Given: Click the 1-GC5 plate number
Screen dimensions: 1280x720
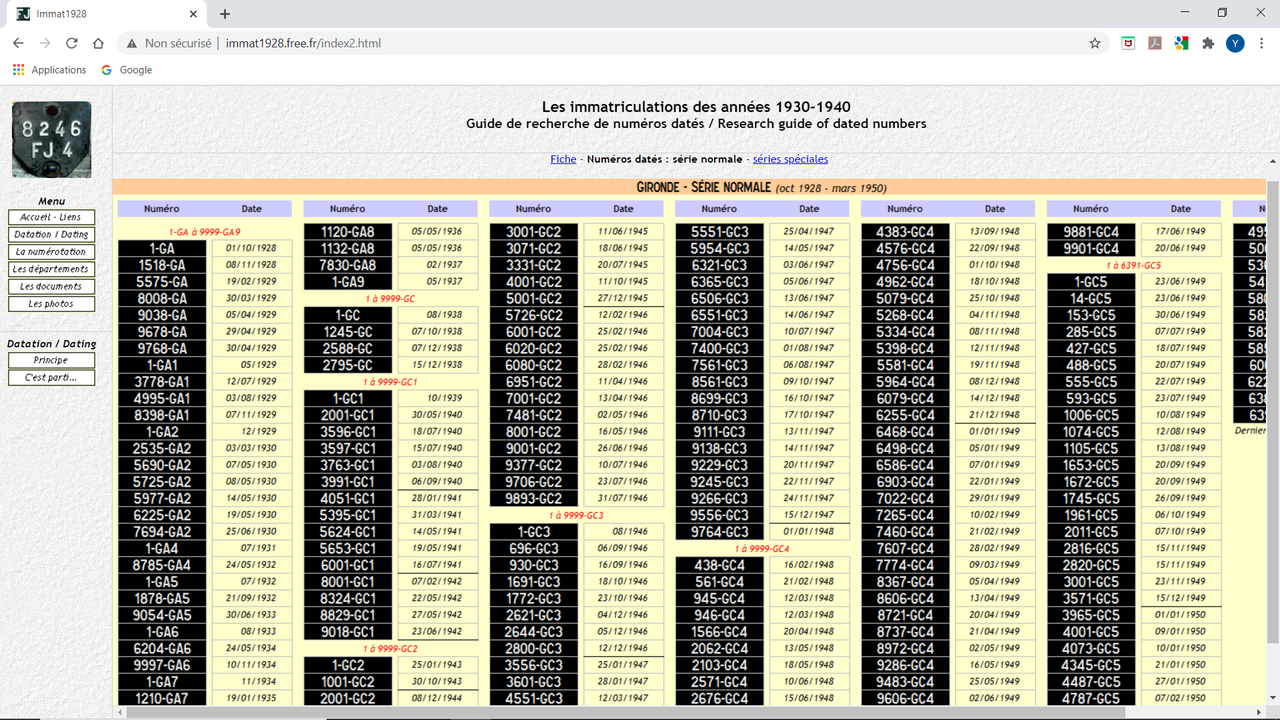Looking at the screenshot, I should [x=1092, y=282].
